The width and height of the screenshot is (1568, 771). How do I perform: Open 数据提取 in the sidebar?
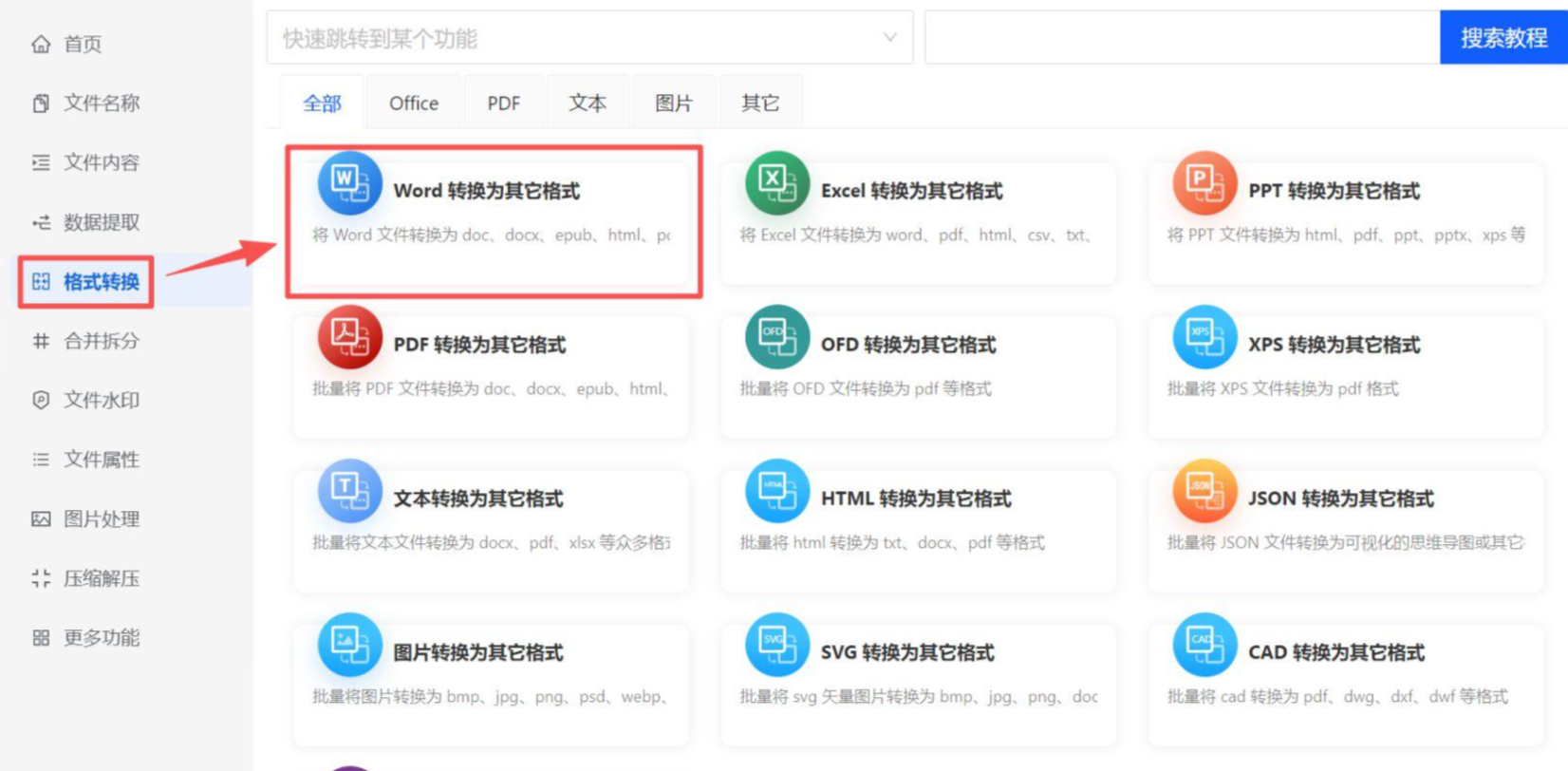pyautogui.click(x=102, y=222)
